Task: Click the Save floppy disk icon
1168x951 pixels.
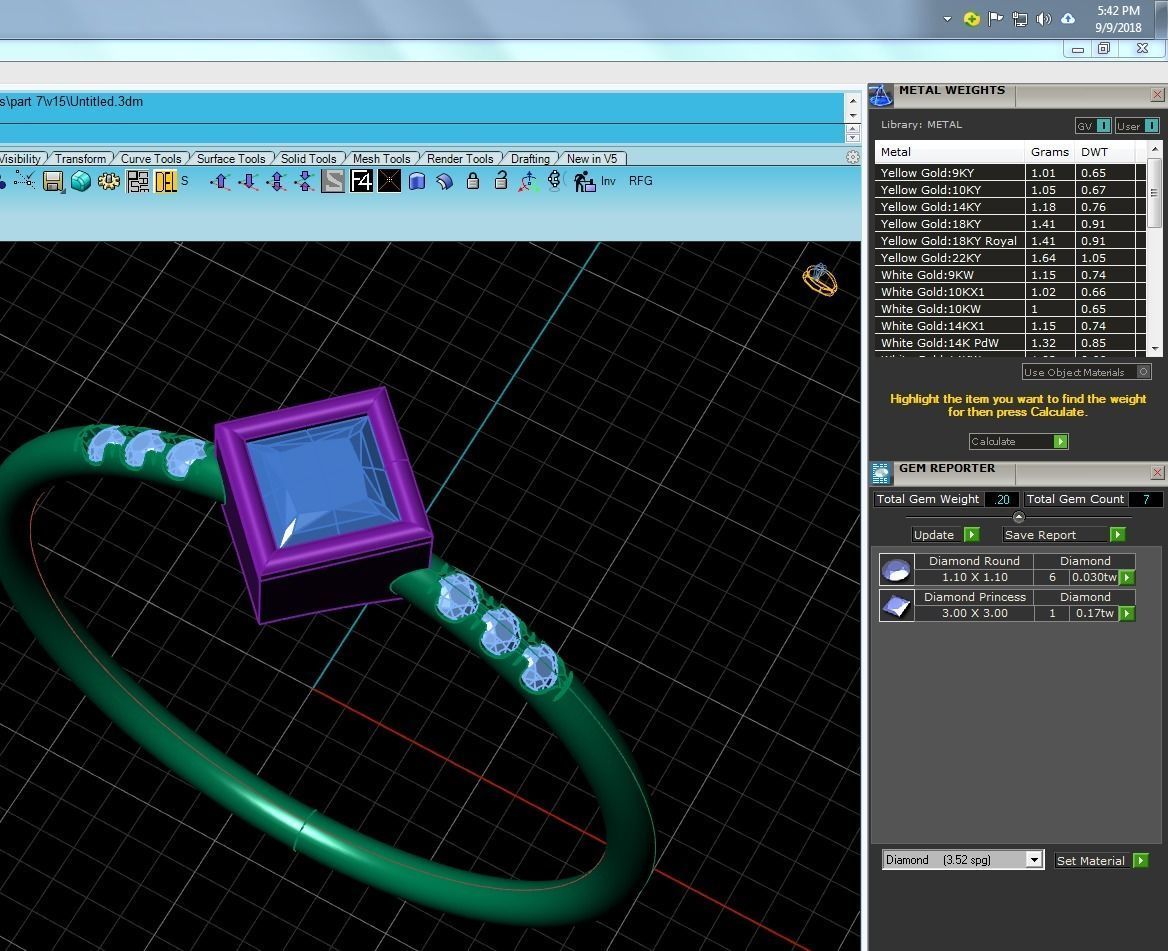Action: [x=53, y=181]
